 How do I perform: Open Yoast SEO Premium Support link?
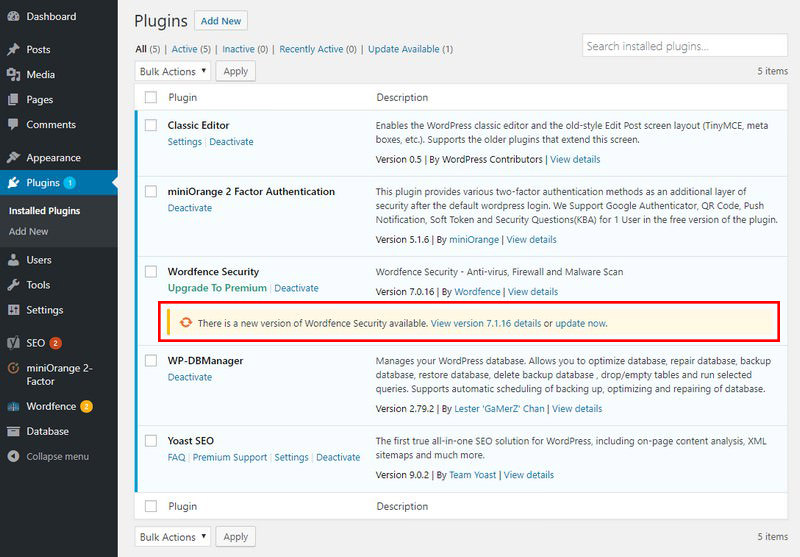point(230,457)
